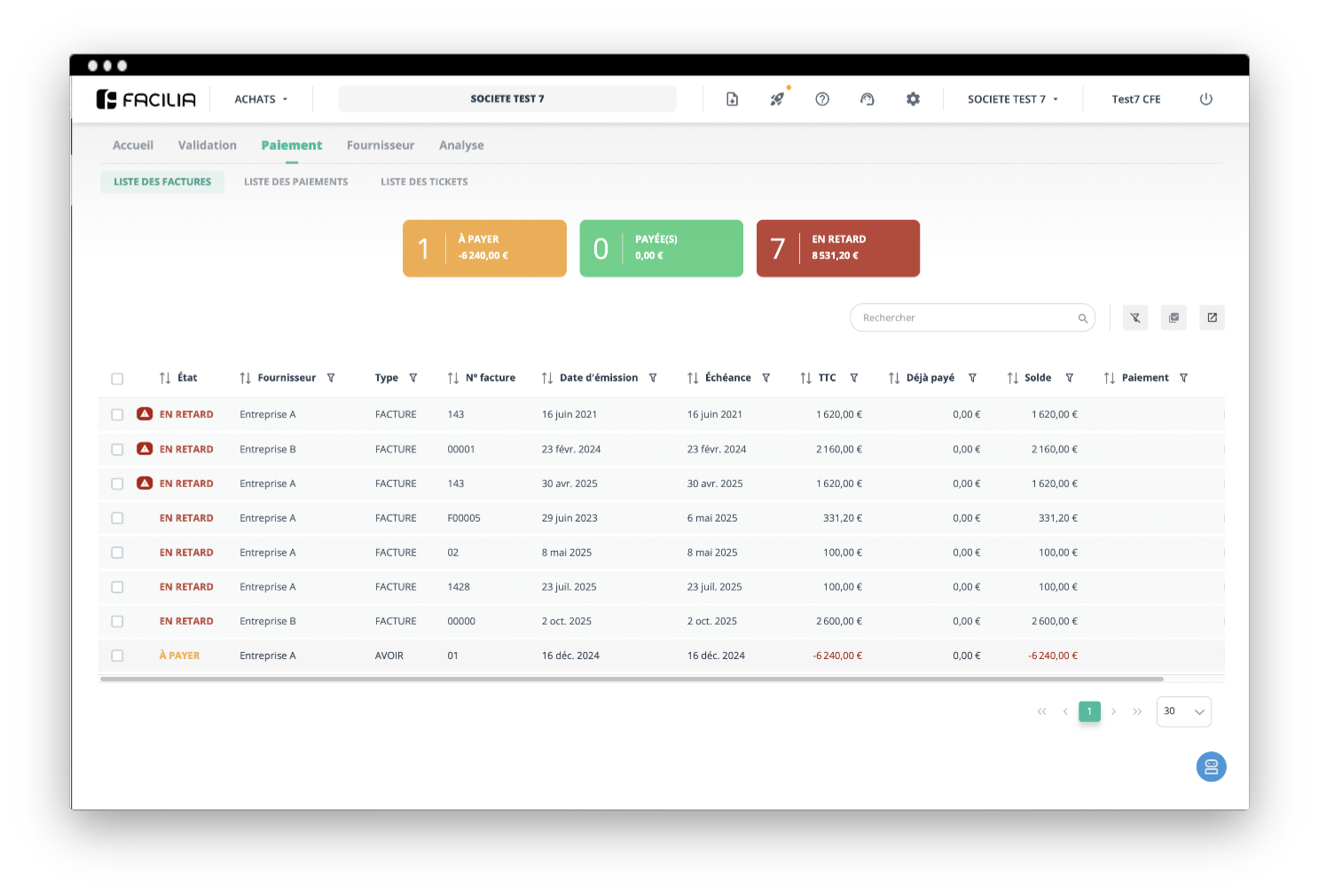Expand the SOCIETE TEST 7 account dropdown
The width and height of the screenshot is (1319, 896).
[x=1012, y=99]
